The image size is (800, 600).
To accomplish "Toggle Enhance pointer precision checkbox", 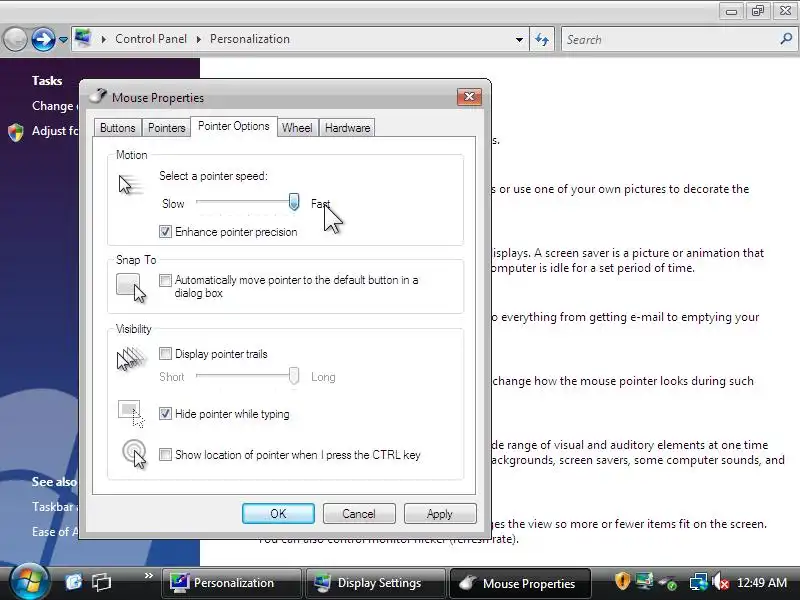I will [165, 232].
